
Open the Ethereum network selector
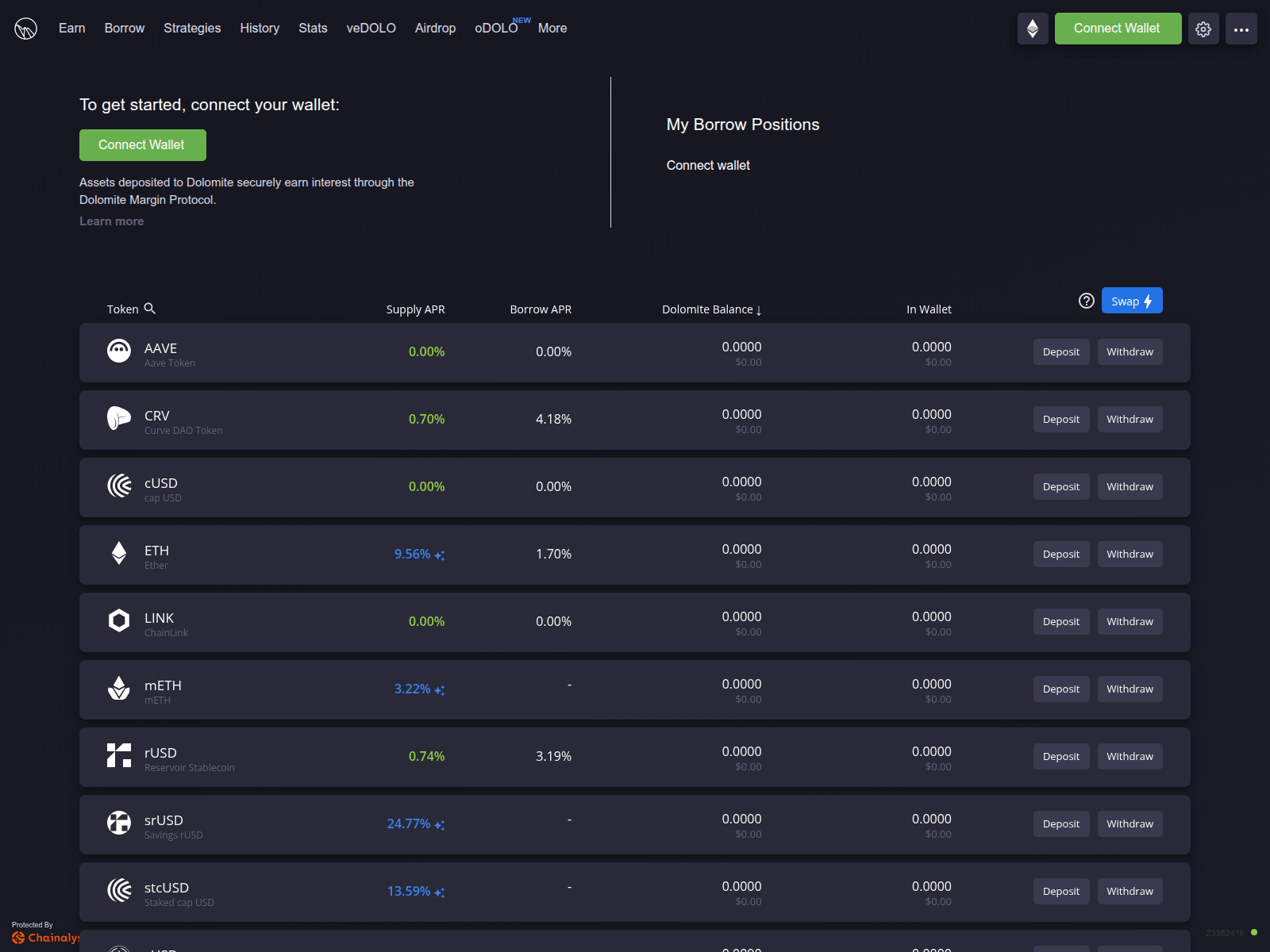pyautogui.click(x=1033, y=29)
